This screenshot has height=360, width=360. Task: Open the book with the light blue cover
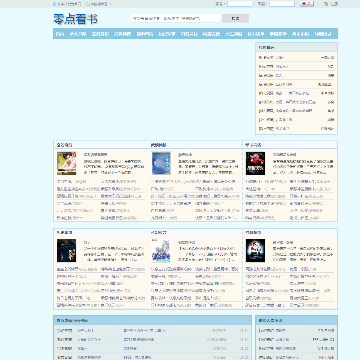(161, 163)
